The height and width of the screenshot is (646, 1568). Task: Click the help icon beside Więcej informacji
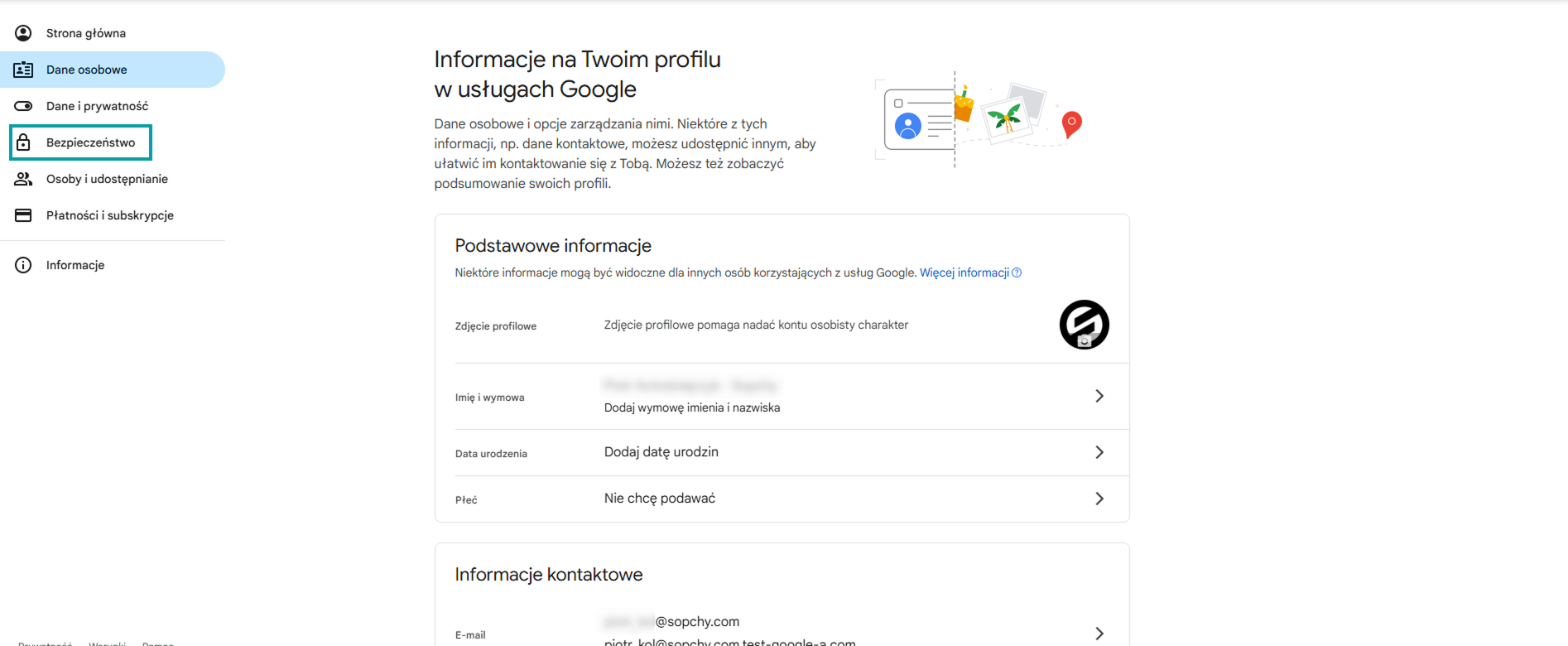point(1017,272)
